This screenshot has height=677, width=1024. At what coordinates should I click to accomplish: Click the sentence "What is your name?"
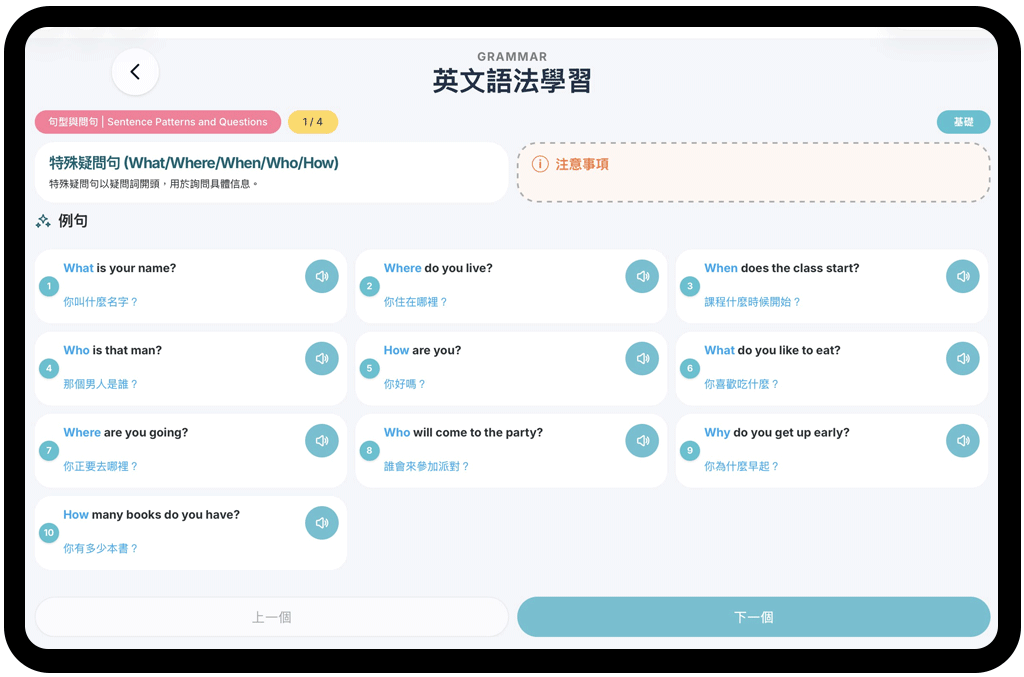[x=120, y=268]
